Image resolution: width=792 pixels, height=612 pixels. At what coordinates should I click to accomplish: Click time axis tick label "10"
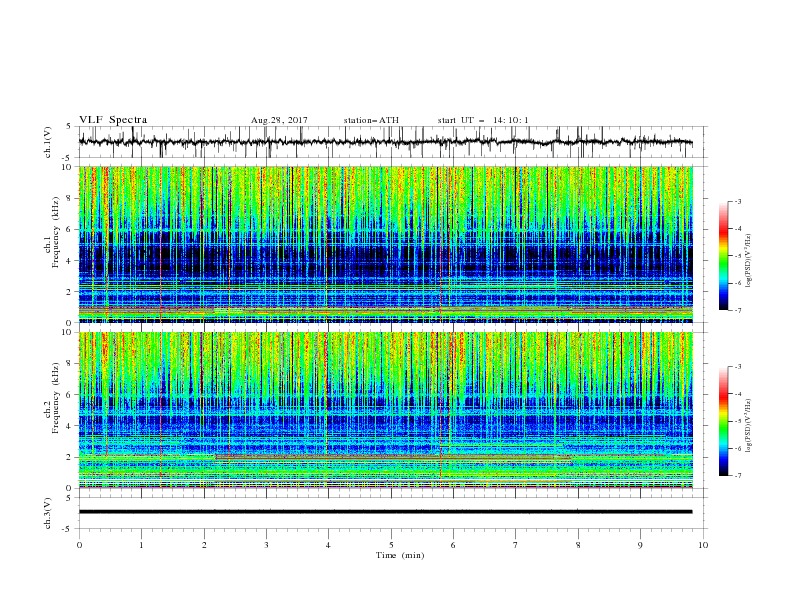point(703,545)
